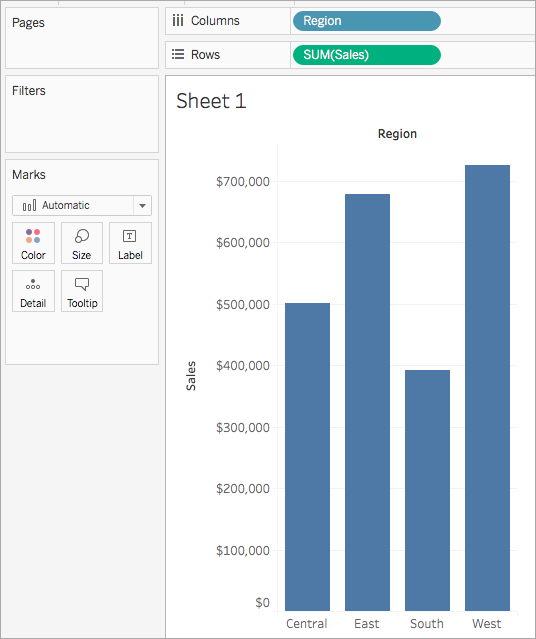Click the Region column header label

[397, 134]
